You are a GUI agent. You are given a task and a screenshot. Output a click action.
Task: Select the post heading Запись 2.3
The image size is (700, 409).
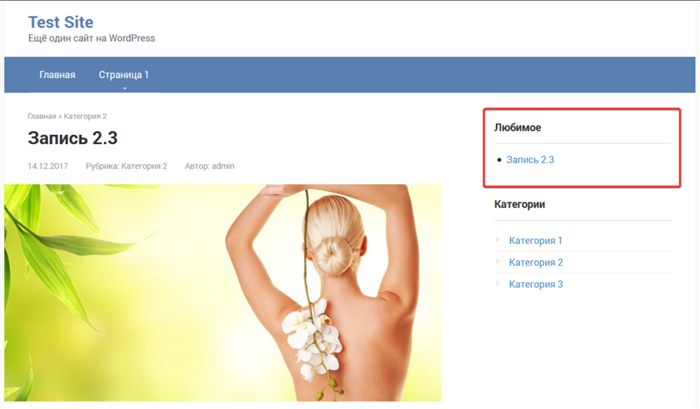pyautogui.click(x=73, y=138)
